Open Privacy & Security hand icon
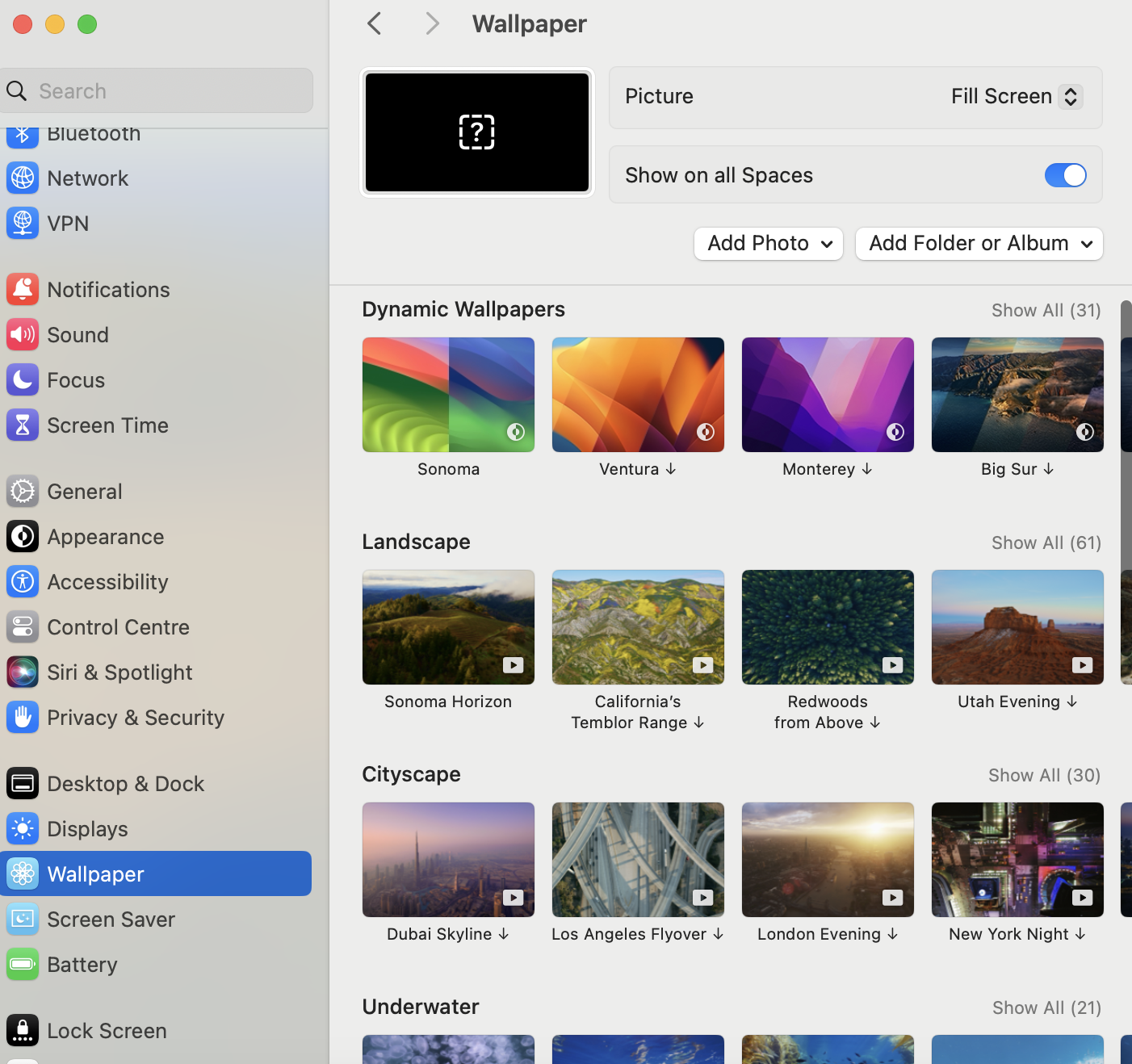The image size is (1132, 1064). pos(23,718)
